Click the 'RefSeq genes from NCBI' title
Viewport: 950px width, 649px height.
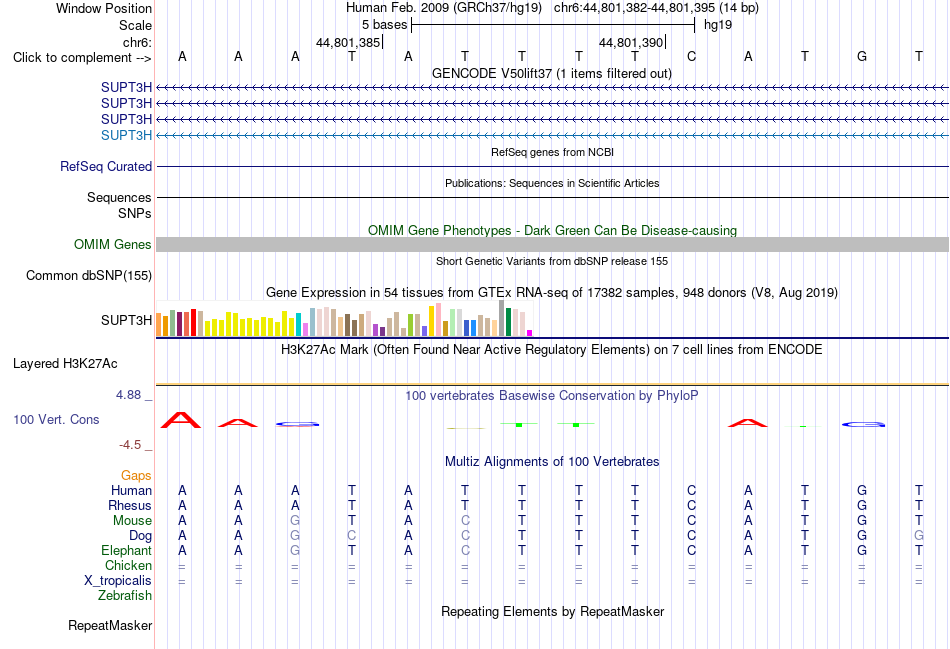point(552,152)
